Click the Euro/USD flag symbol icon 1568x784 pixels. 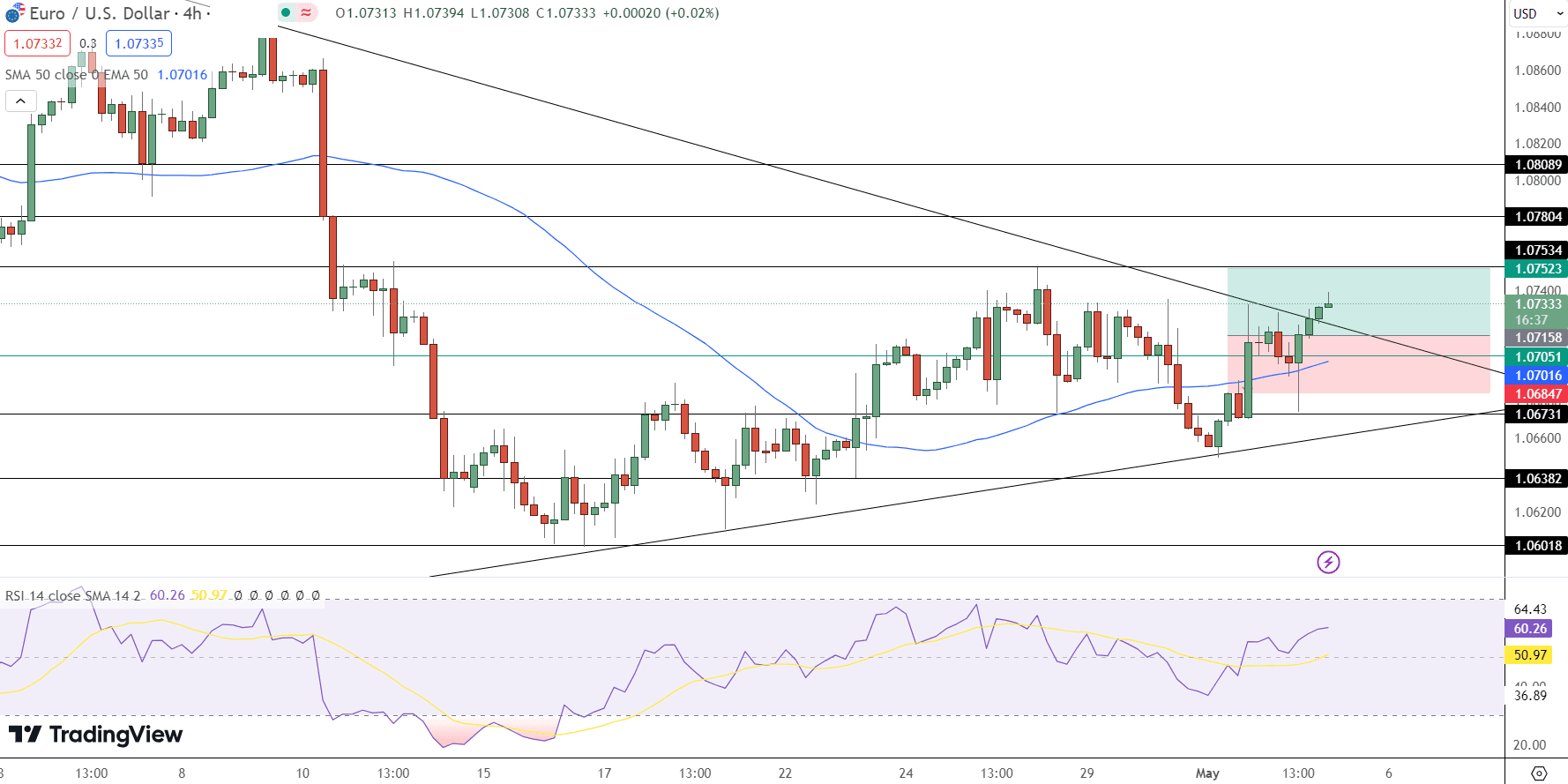15,13
